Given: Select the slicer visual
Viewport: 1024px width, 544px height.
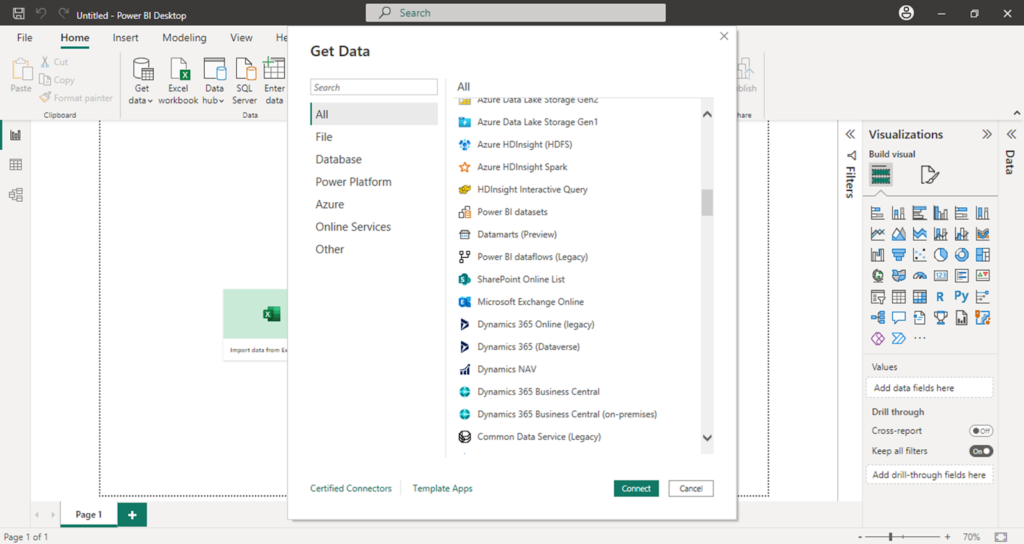Looking at the screenshot, I should (878, 297).
